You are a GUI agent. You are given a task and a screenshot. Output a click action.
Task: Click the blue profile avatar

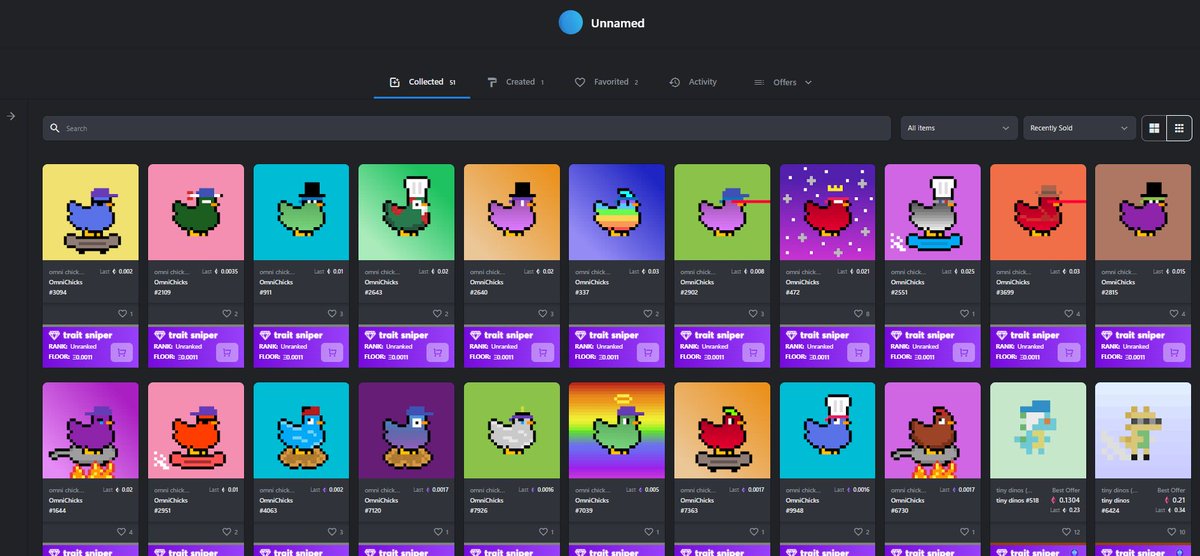coord(571,22)
